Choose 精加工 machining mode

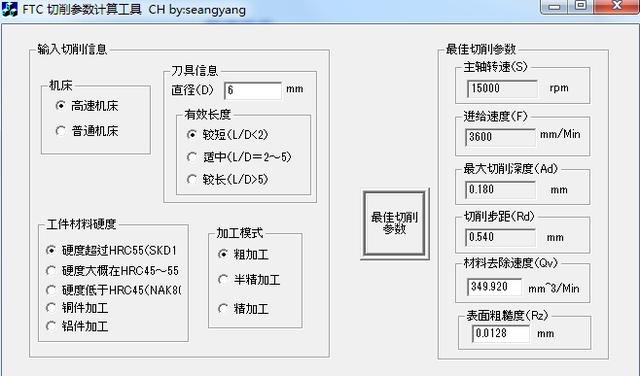point(243,309)
